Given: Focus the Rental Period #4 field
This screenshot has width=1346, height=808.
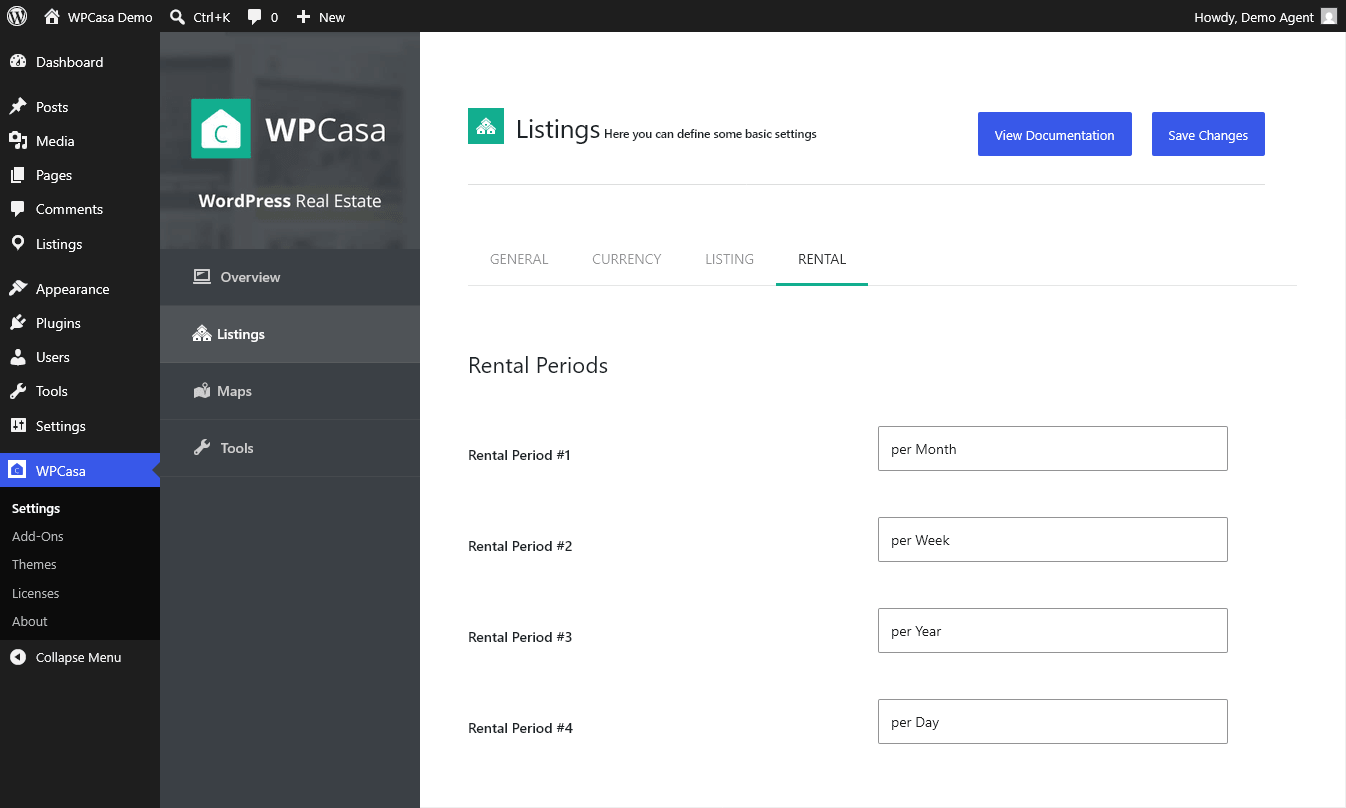Looking at the screenshot, I should coord(1053,722).
